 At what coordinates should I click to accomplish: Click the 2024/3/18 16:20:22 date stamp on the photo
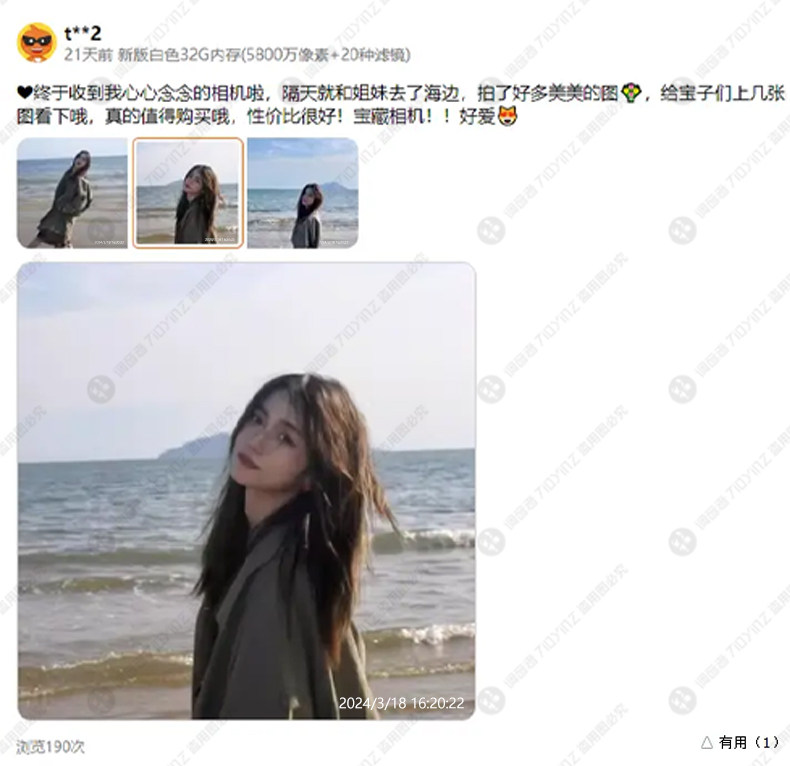click(401, 703)
